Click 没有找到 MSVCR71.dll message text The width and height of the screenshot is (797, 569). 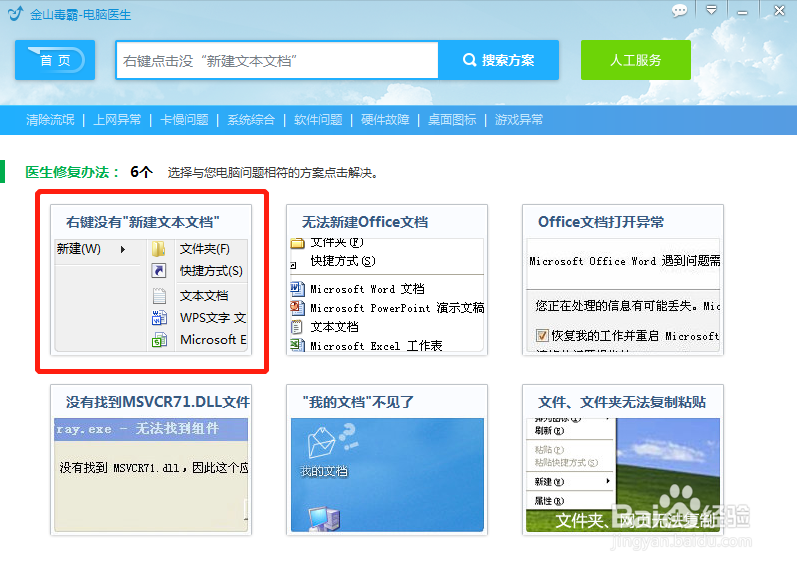click(154, 467)
